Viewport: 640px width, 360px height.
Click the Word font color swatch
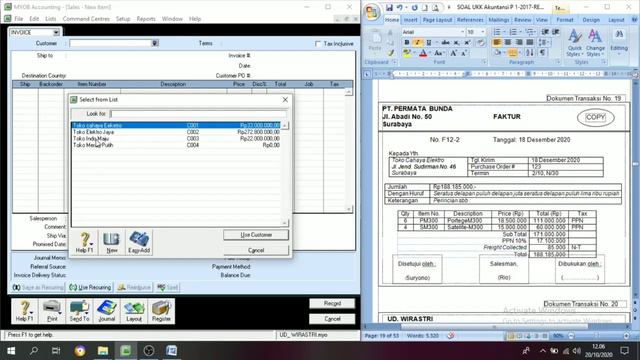pyautogui.click(x=423, y=53)
